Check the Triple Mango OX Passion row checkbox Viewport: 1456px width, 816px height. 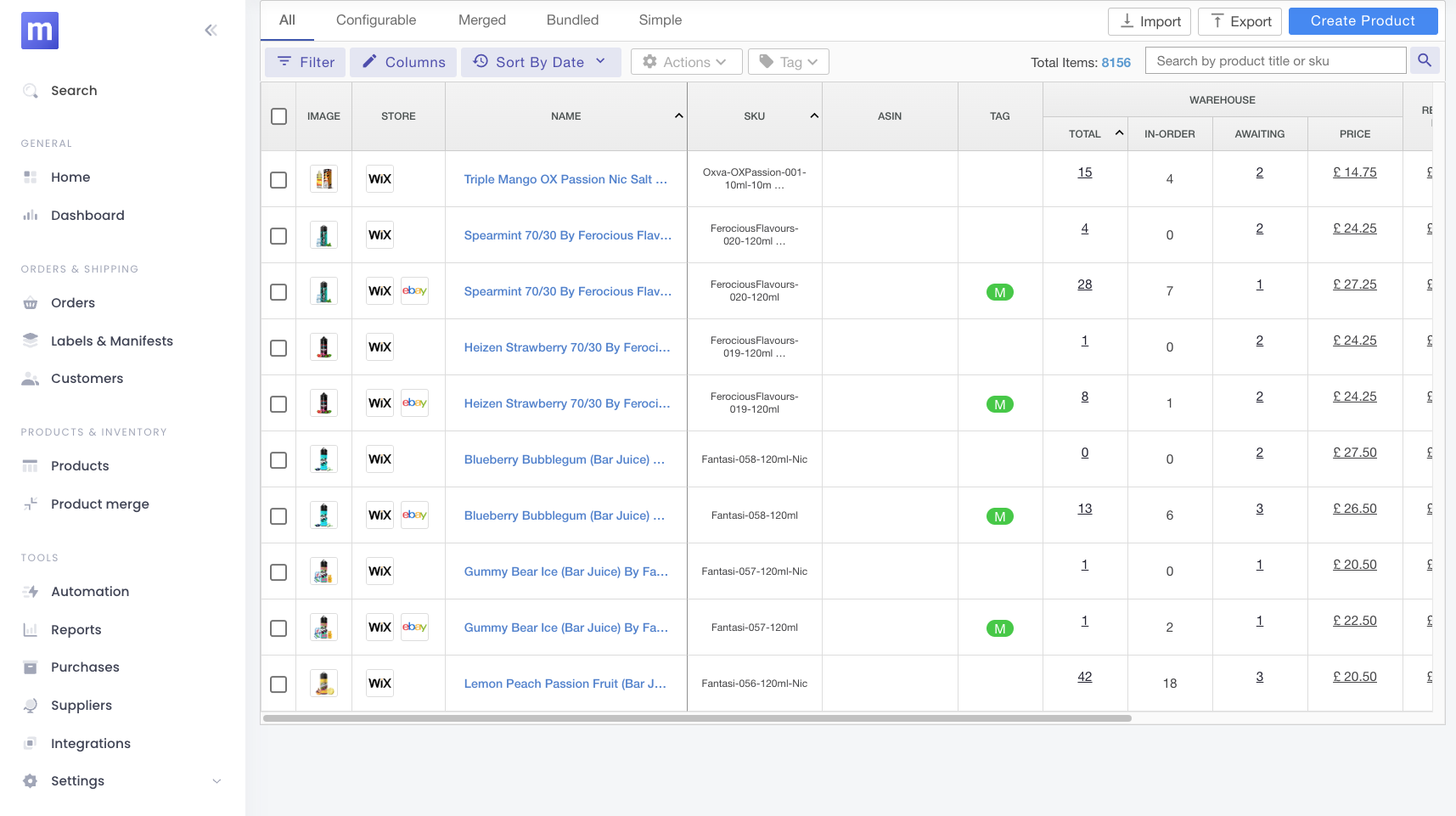click(x=278, y=178)
